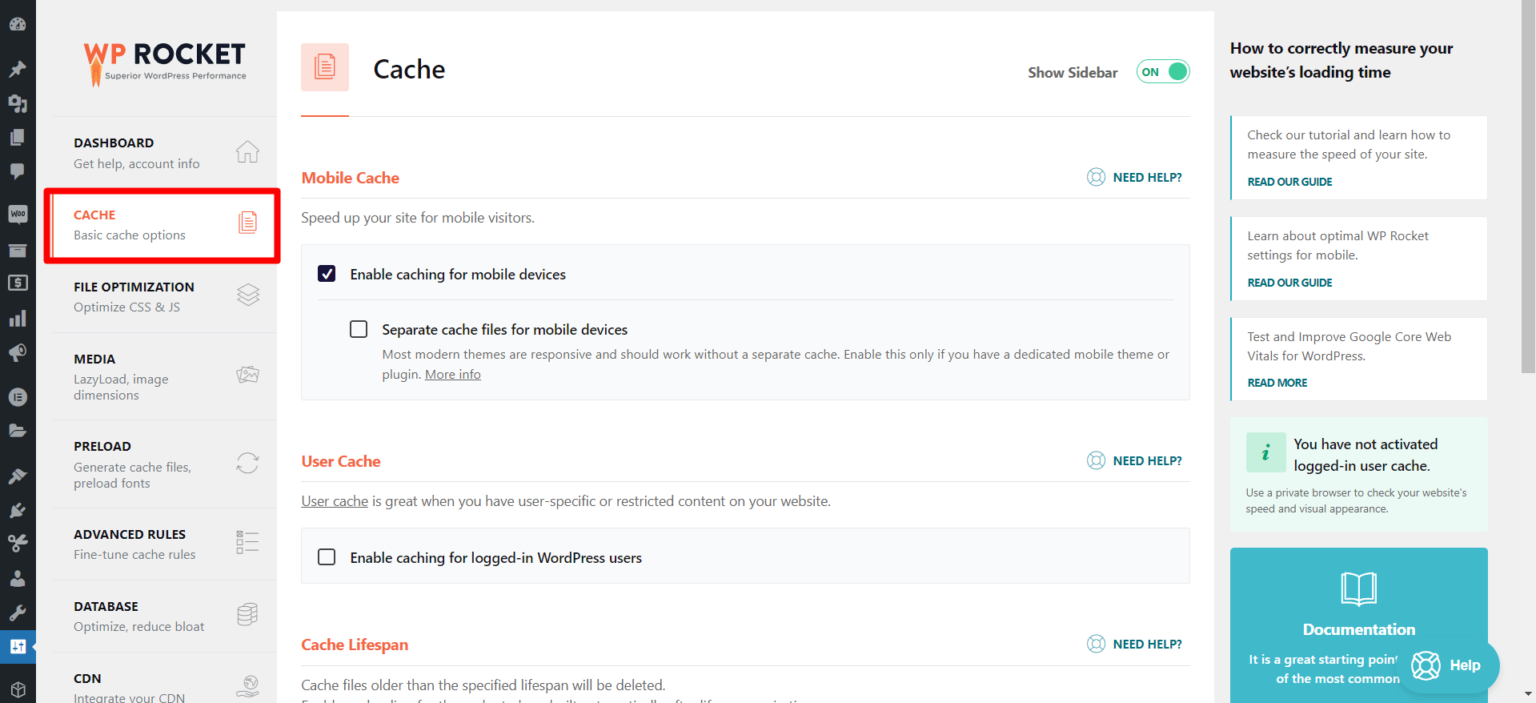Enable separate cache files for mobile devices

click(x=358, y=329)
